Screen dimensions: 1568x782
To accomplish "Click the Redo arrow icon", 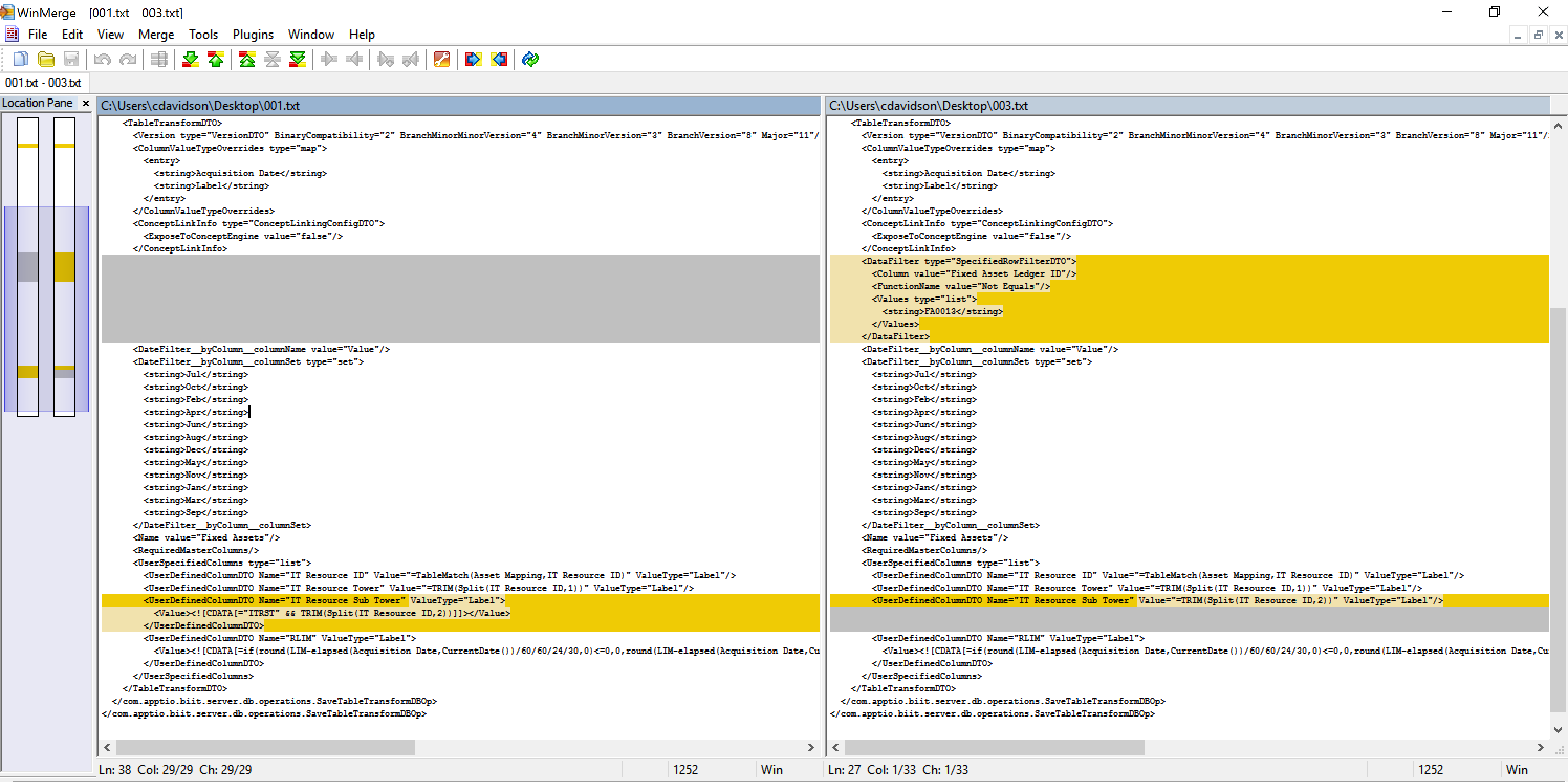I will click(x=128, y=59).
